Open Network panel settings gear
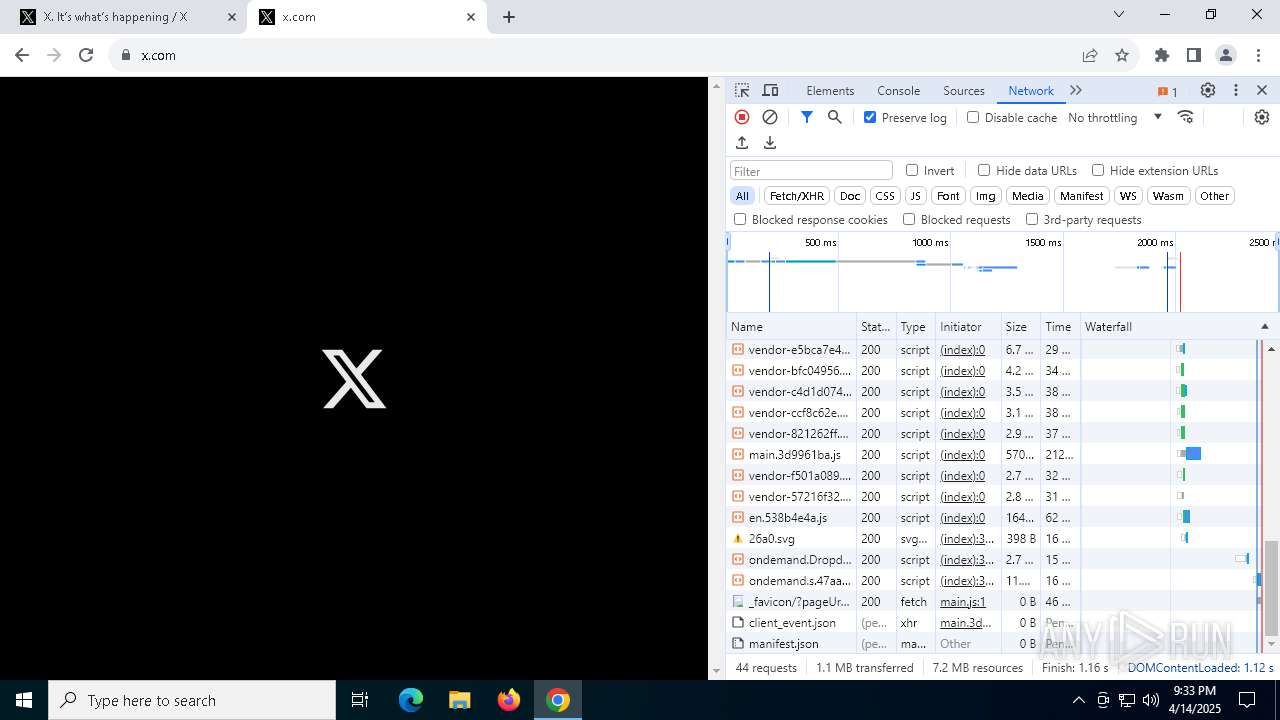 (x=1262, y=117)
